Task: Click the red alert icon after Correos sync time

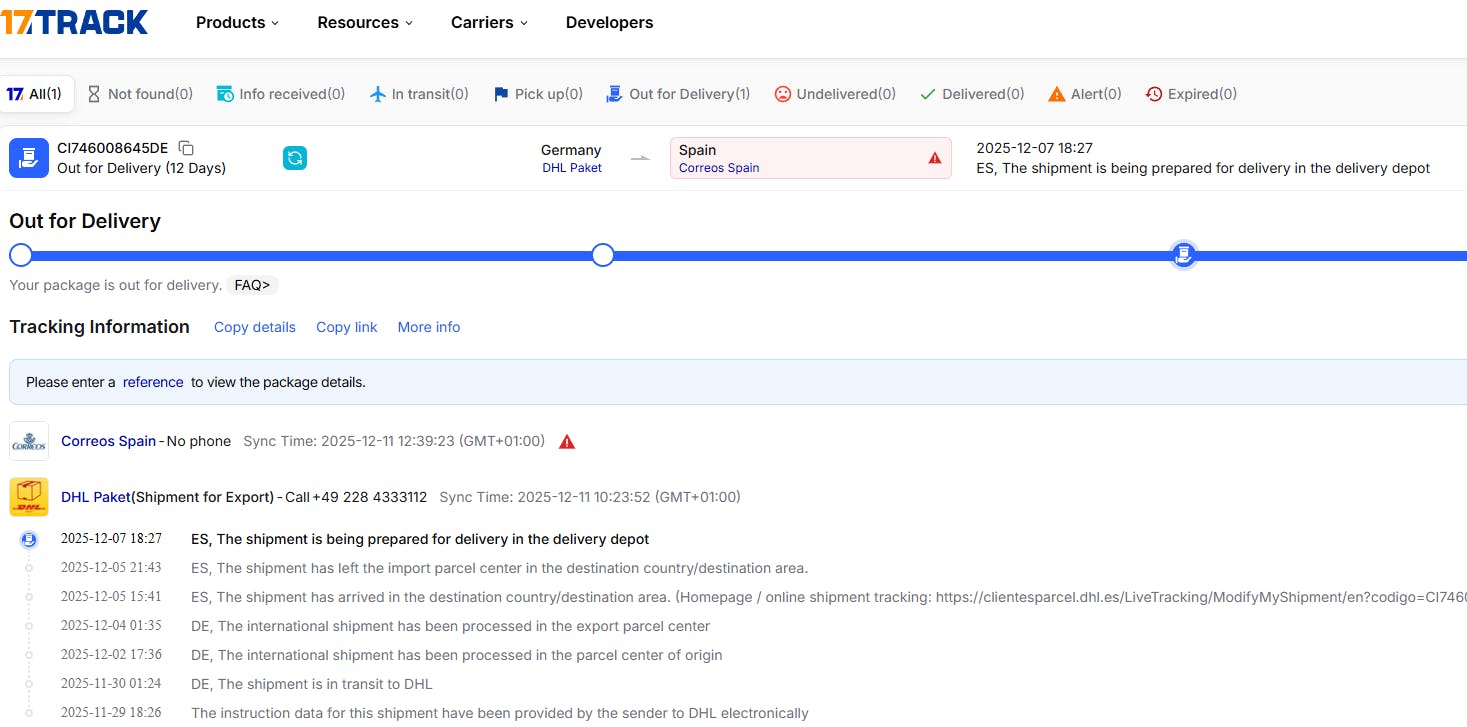Action: 567,442
